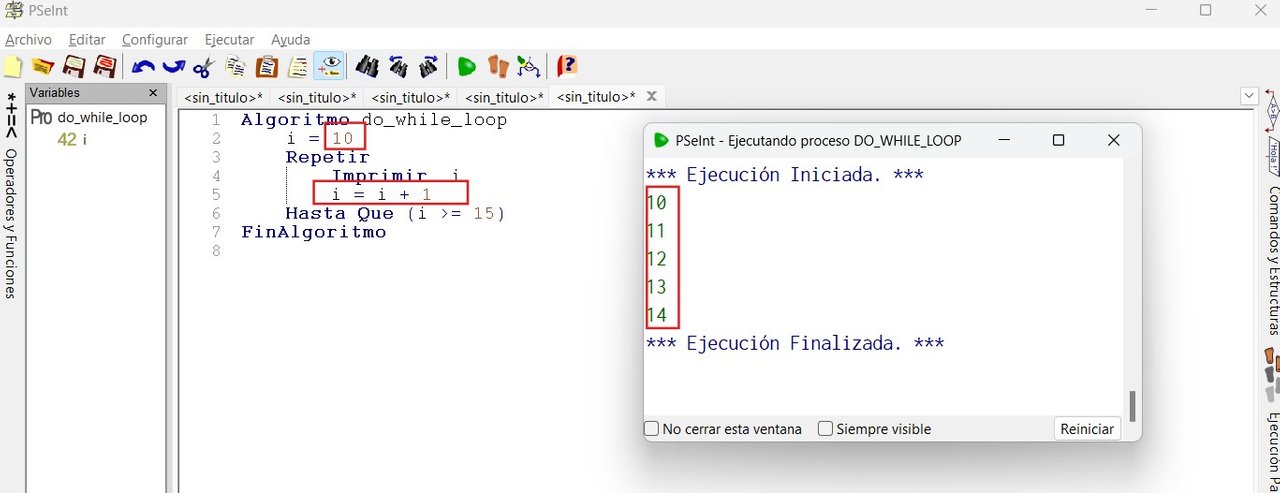Screen dimensions: 1280x493
Task: Click the 'i = i + 1' code line
Action: [x=382, y=194]
